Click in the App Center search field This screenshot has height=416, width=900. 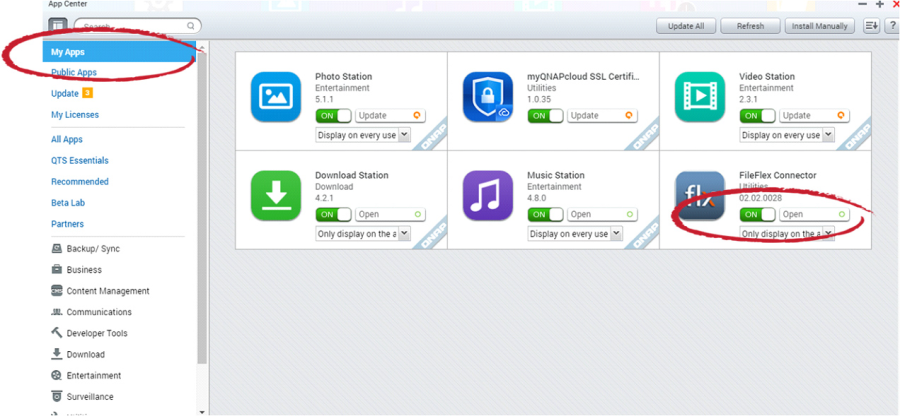[138, 26]
